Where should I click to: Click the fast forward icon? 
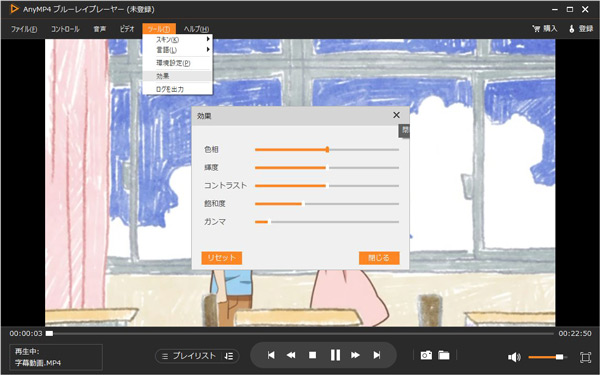click(x=355, y=355)
